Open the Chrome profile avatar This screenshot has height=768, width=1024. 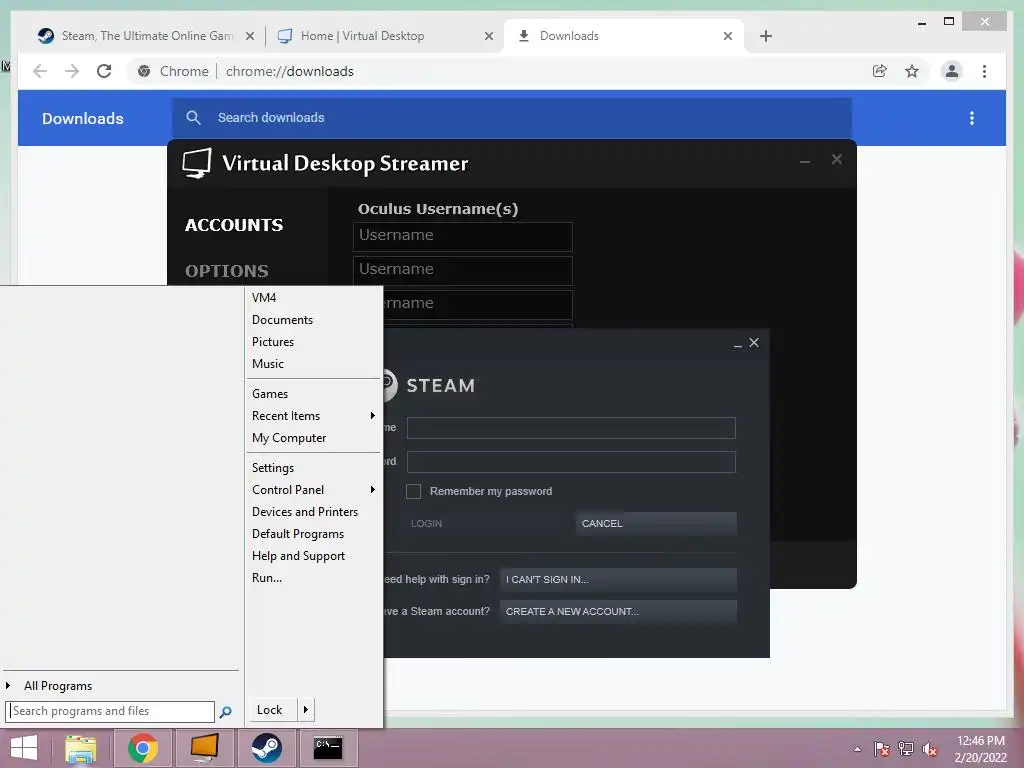pos(952,71)
